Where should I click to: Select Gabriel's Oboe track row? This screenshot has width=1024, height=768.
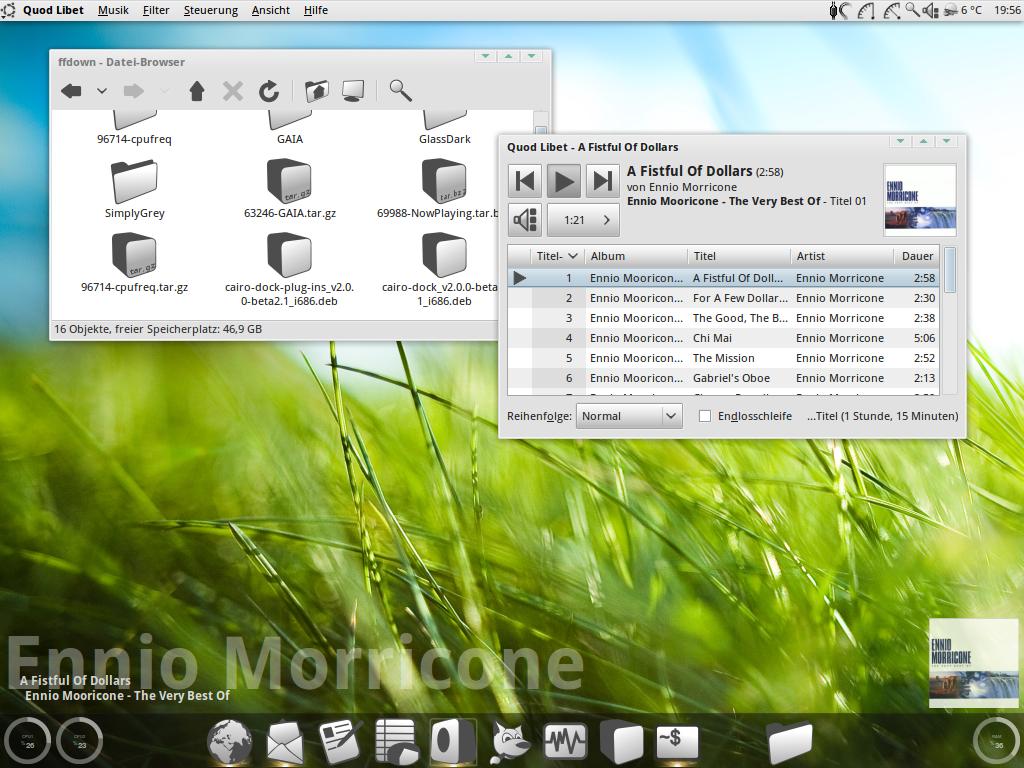point(723,378)
